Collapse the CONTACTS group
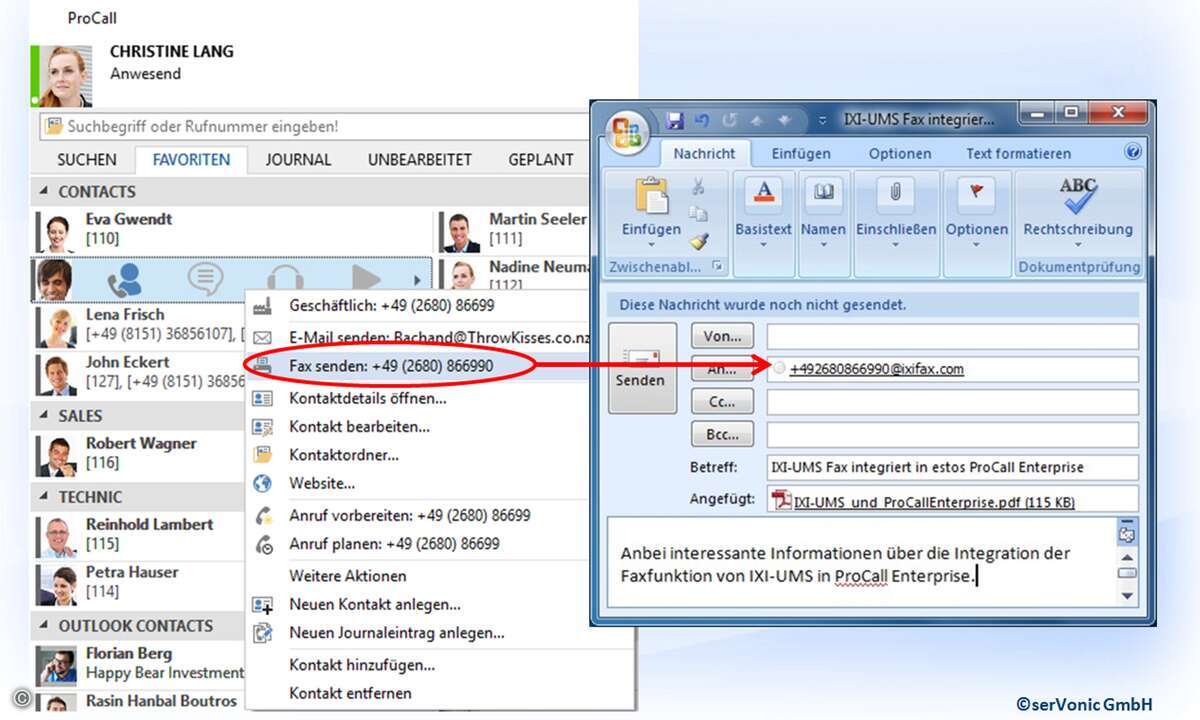This screenshot has height=720, width=1200. (x=43, y=192)
